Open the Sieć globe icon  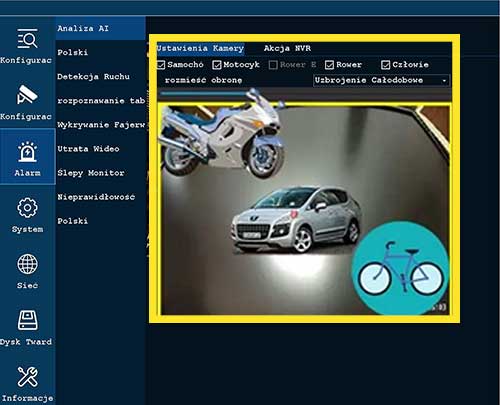[27, 264]
